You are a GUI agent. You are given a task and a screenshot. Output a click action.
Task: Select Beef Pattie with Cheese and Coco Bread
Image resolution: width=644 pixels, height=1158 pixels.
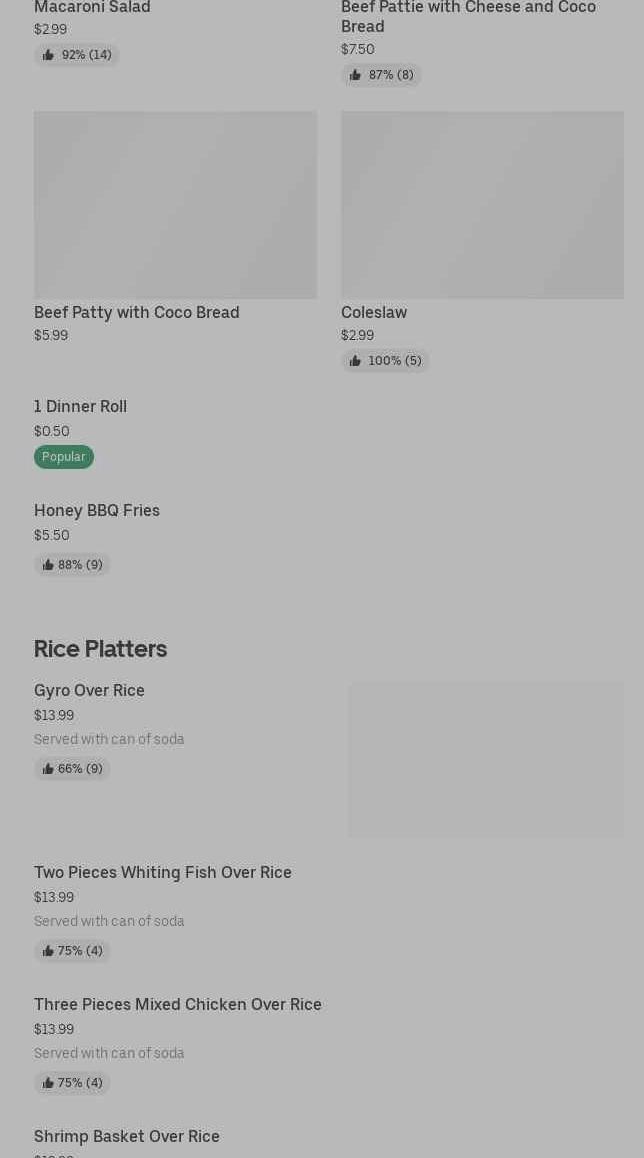coord(468,16)
